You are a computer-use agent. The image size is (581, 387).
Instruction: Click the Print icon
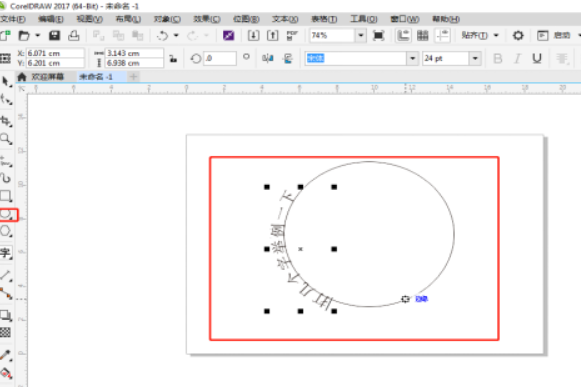pos(74,36)
